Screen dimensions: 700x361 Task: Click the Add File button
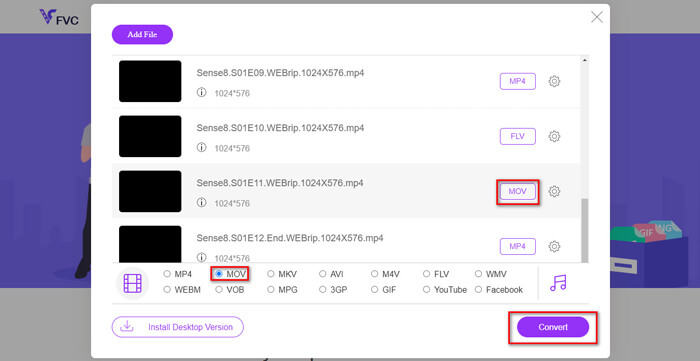tap(142, 34)
